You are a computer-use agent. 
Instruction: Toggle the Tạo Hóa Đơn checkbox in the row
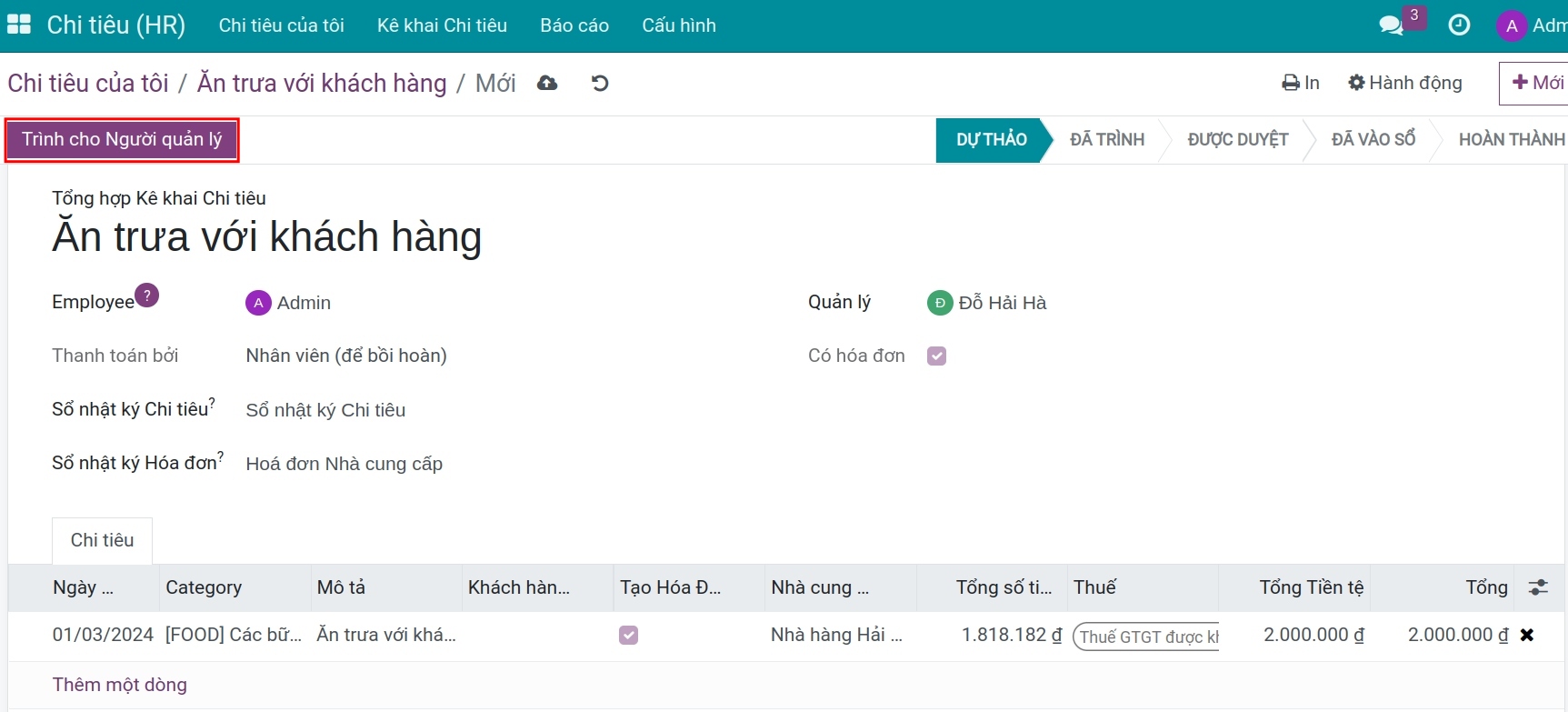pos(628,635)
